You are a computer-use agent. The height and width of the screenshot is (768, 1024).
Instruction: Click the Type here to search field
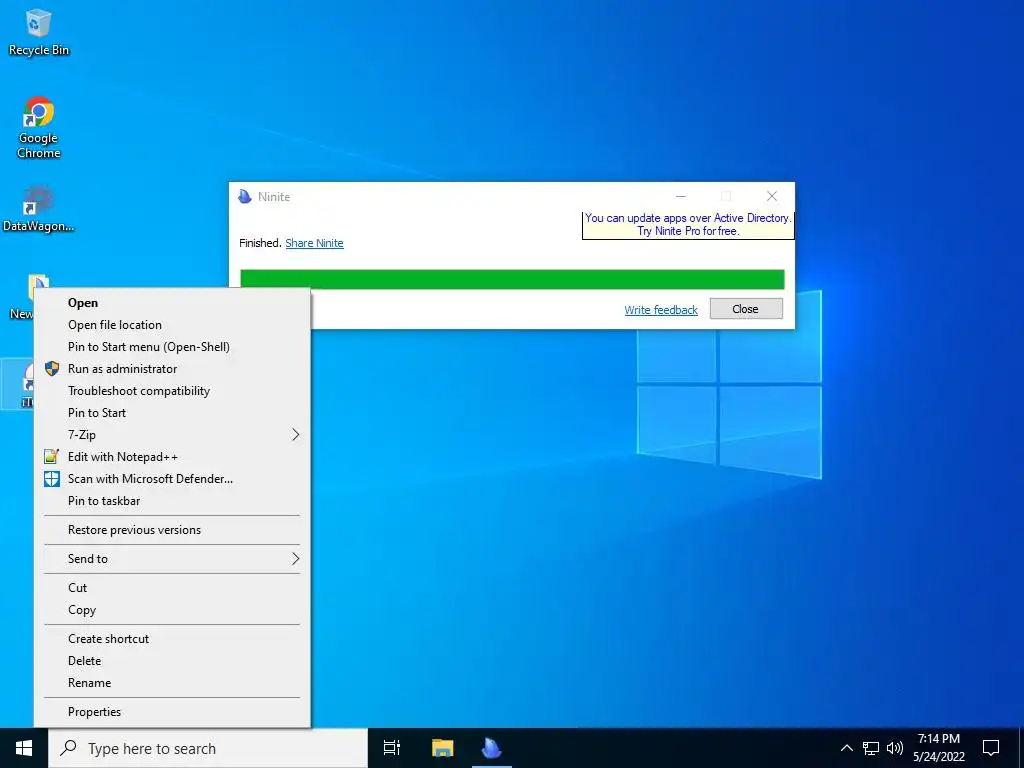(x=208, y=748)
